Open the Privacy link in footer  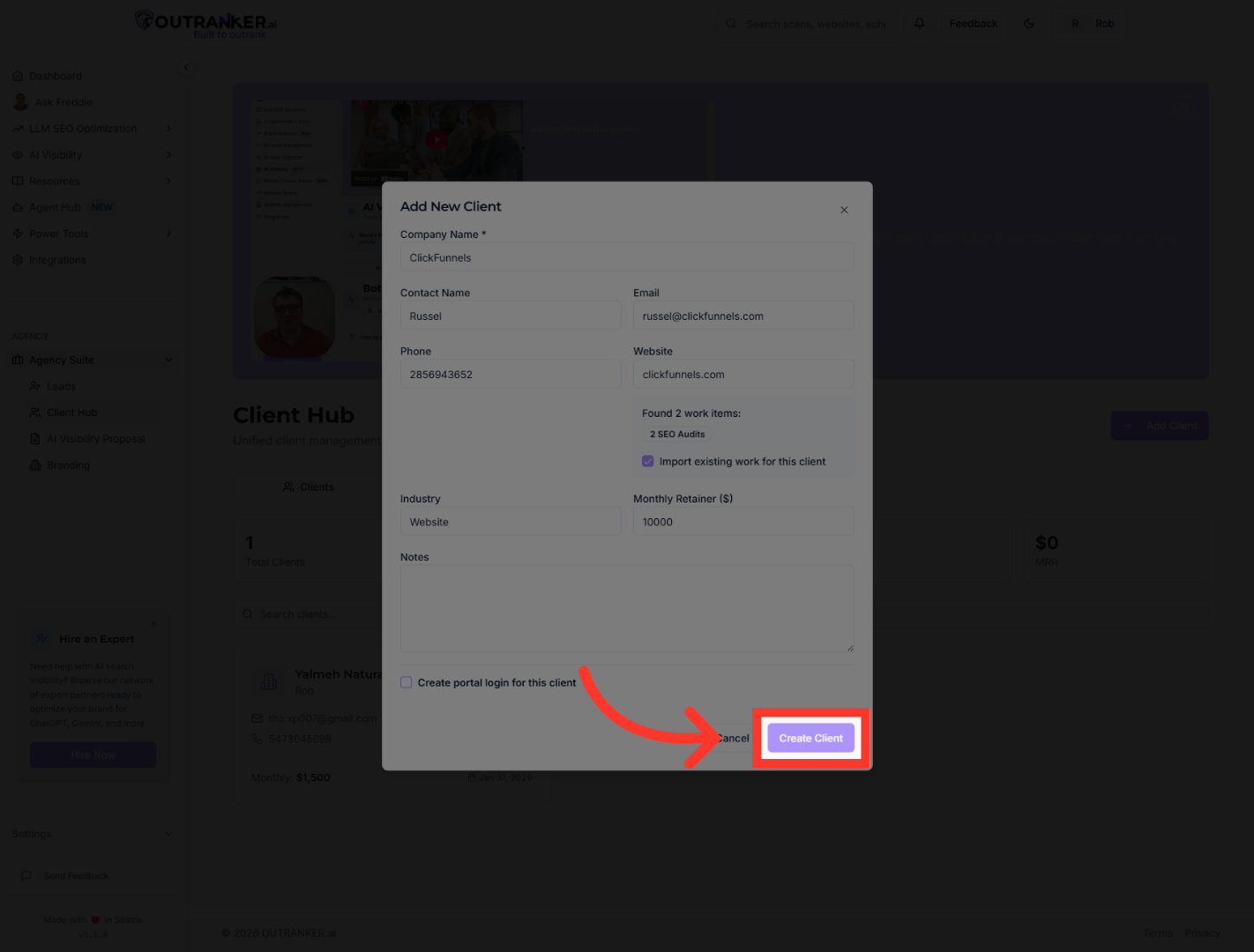pos(1202,933)
